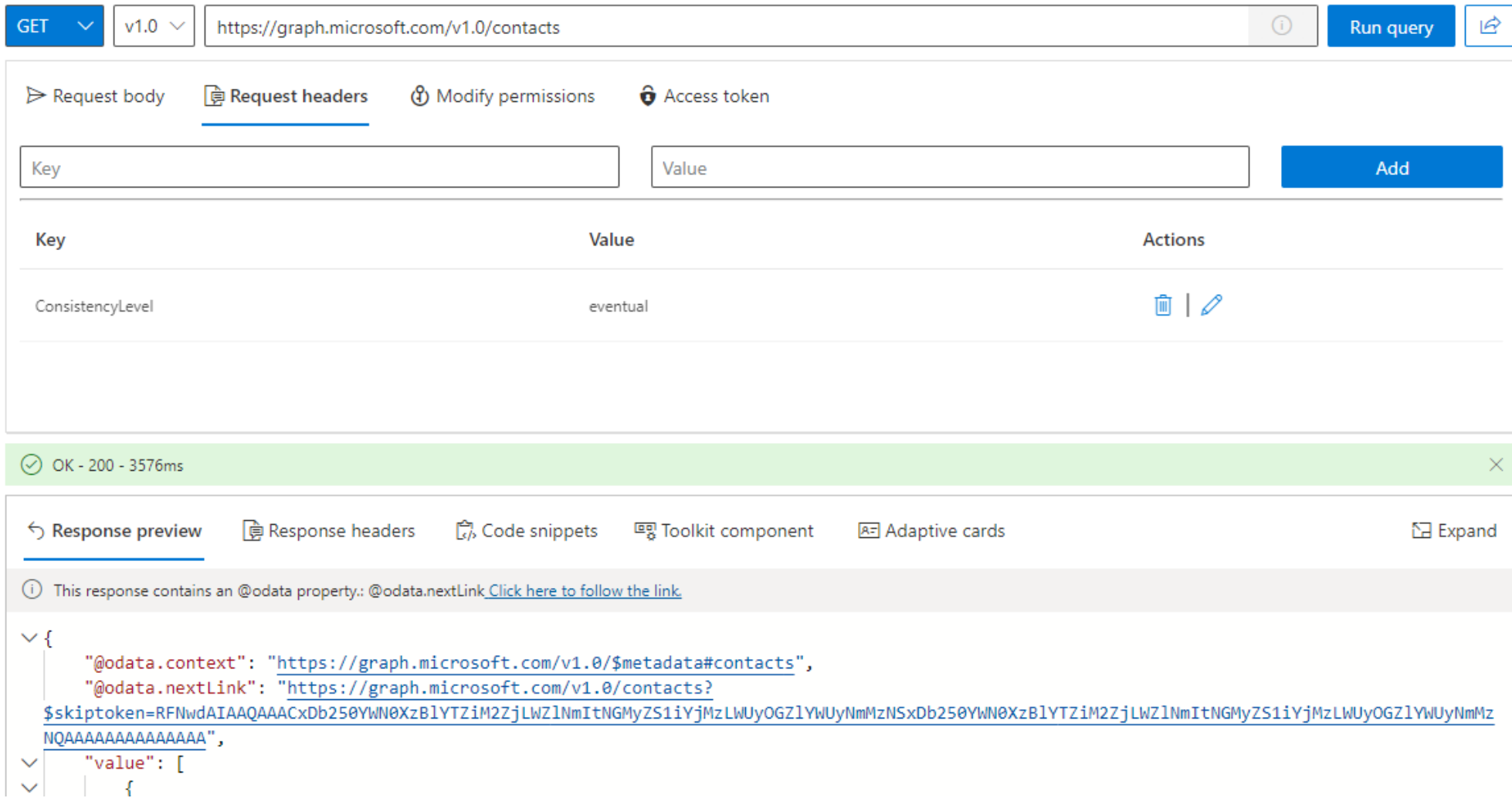Collapse the value array in the response
Screen dimensions: 1512x798
click(x=29, y=762)
